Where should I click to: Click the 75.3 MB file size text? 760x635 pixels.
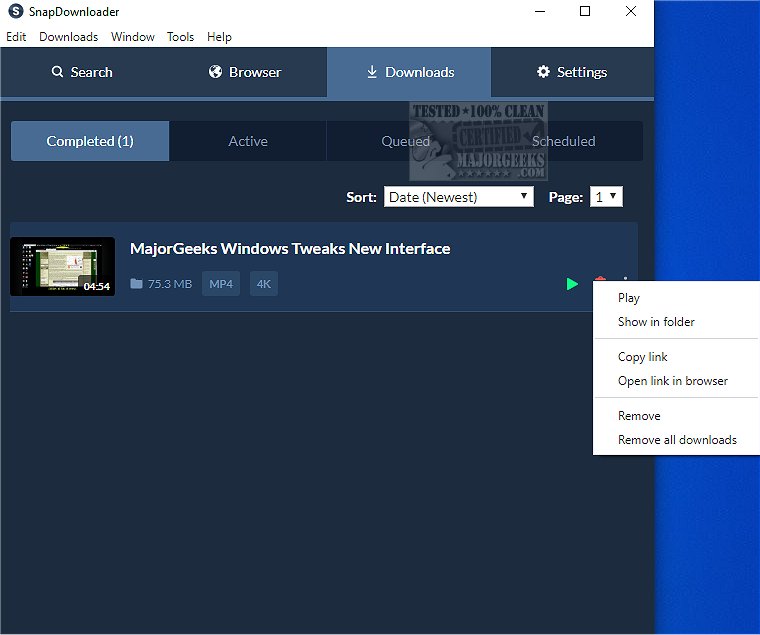point(170,284)
